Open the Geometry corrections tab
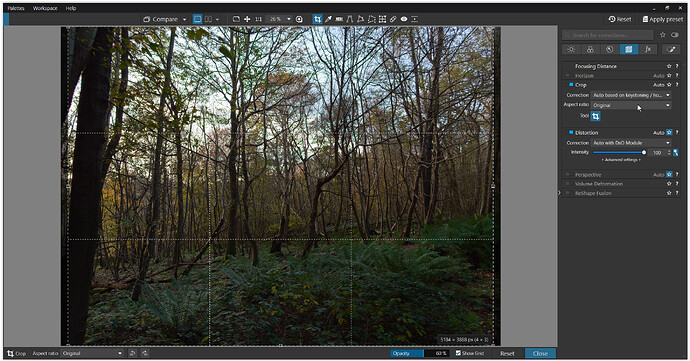This screenshot has width=690, height=361. (x=629, y=49)
